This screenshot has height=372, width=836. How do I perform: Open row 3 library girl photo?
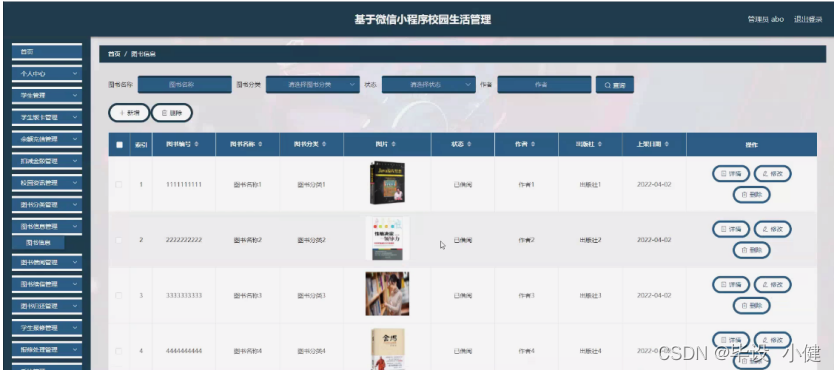[x=388, y=294]
